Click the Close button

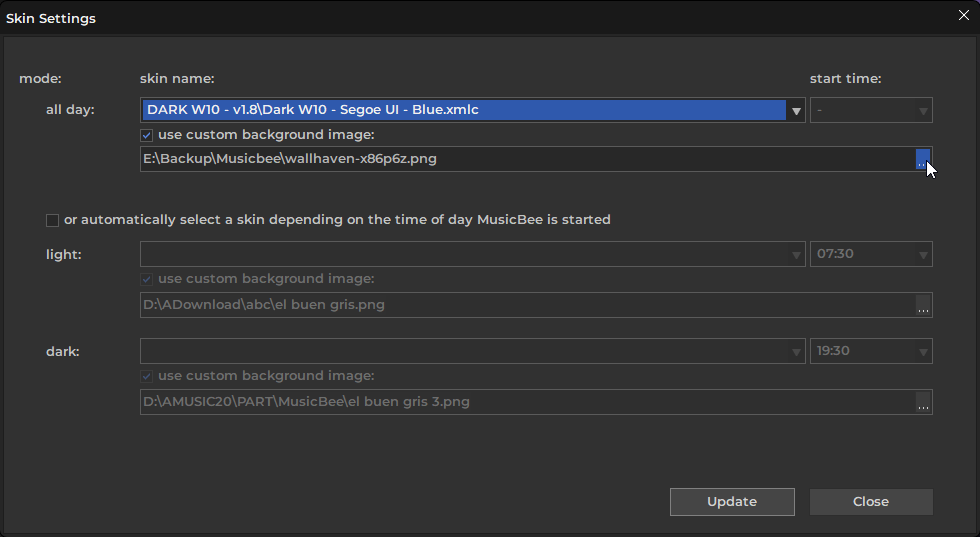[871, 502]
